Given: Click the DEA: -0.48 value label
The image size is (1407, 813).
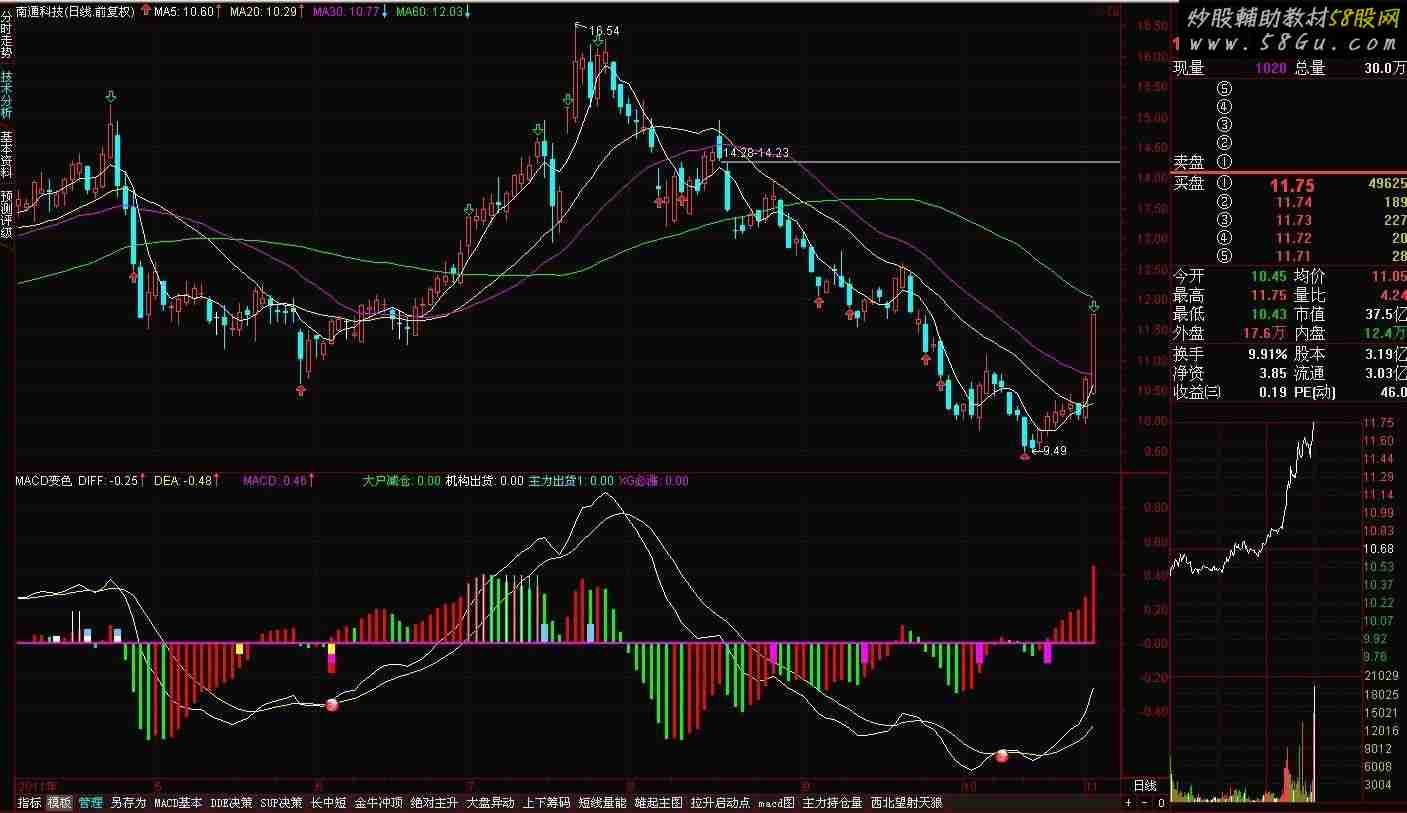Looking at the screenshot, I should coord(183,481).
